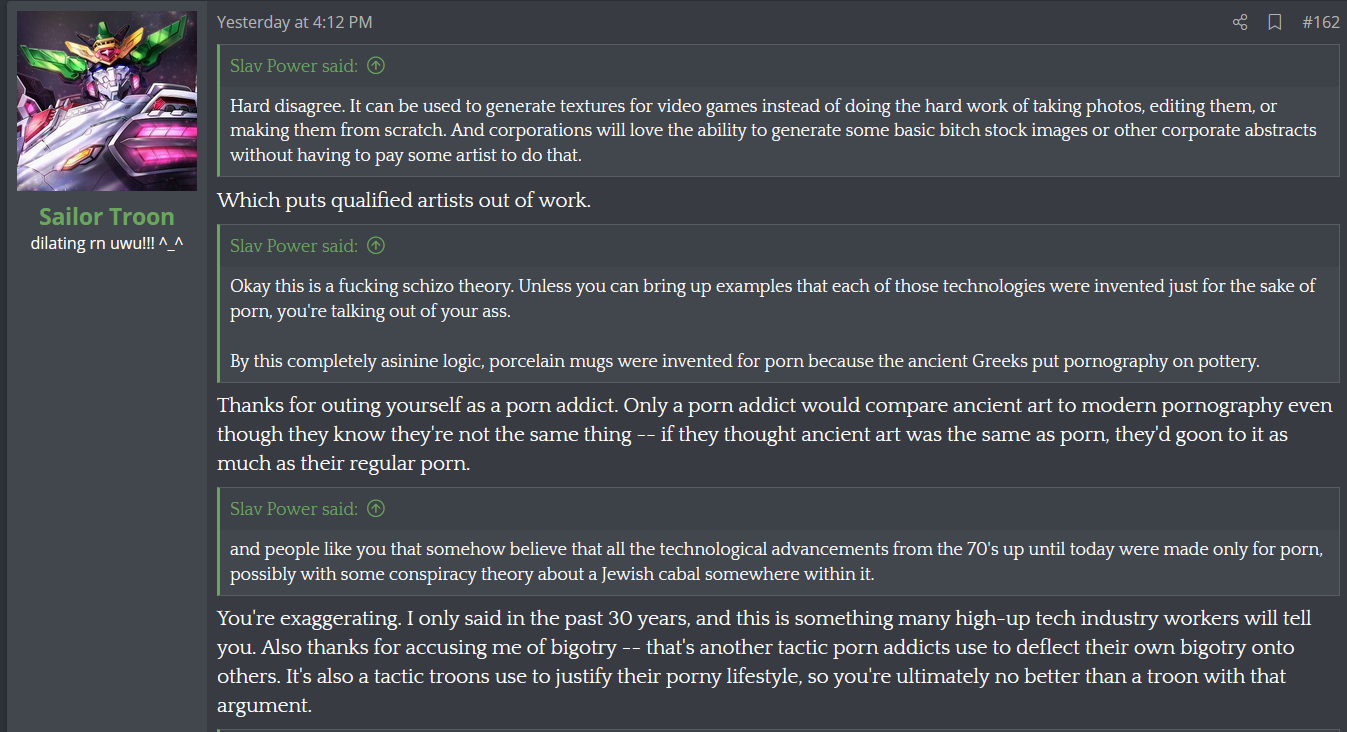The image size is (1347, 732).
Task: Click the green username below the avatar
Action: tap(107, 217)
